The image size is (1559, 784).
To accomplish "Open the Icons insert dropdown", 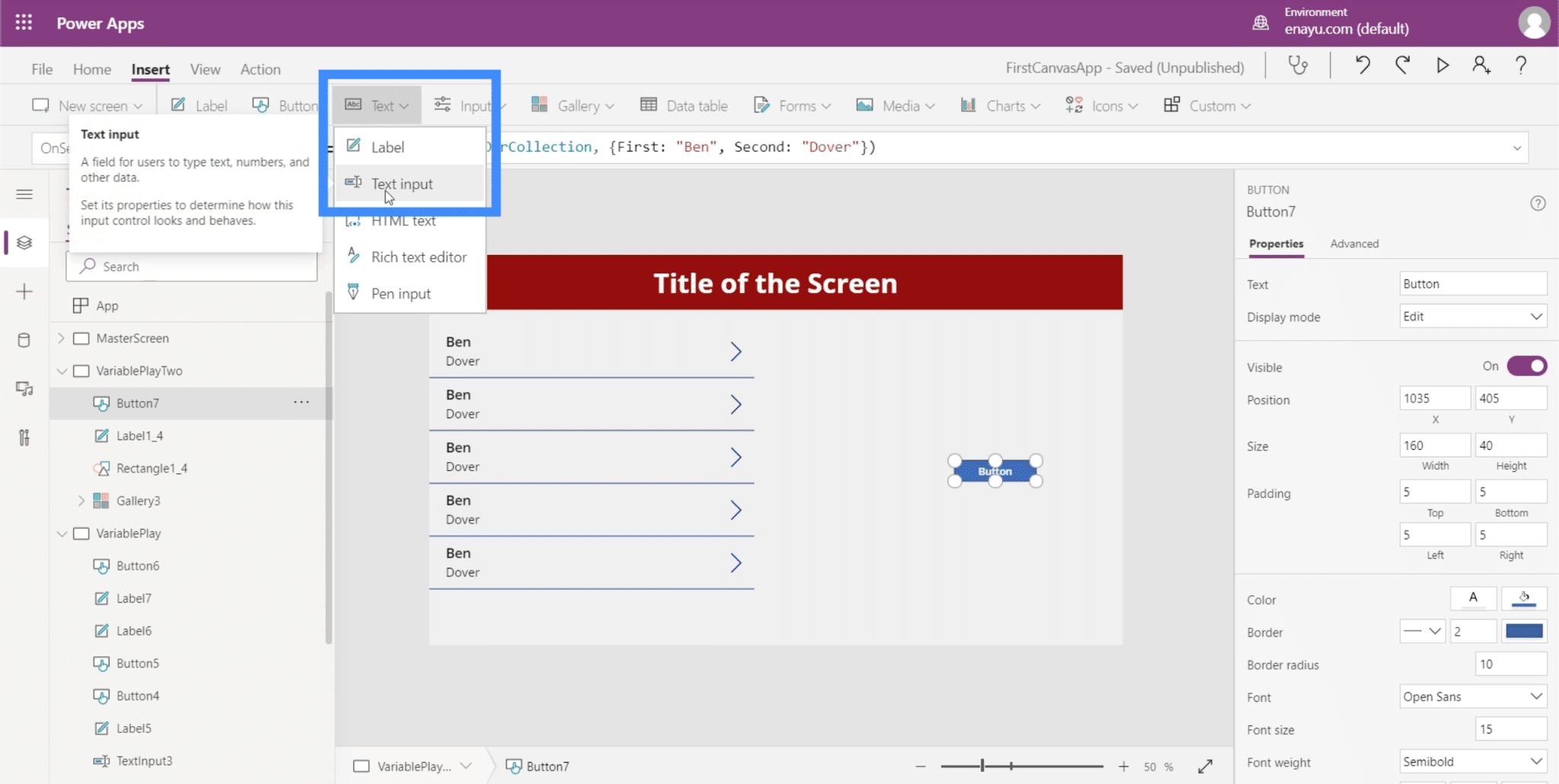I will (x=1101, y=106).
